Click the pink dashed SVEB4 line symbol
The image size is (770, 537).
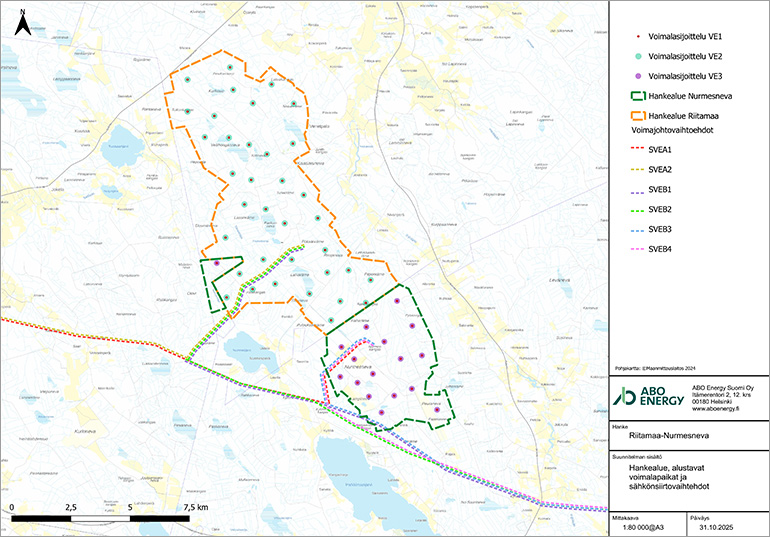[629, 249]
